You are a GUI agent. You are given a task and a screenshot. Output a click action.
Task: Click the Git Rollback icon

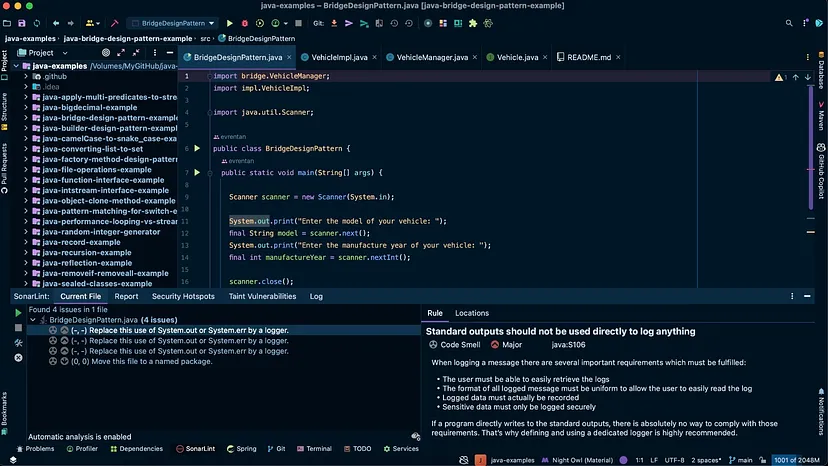tap(409, 23)
